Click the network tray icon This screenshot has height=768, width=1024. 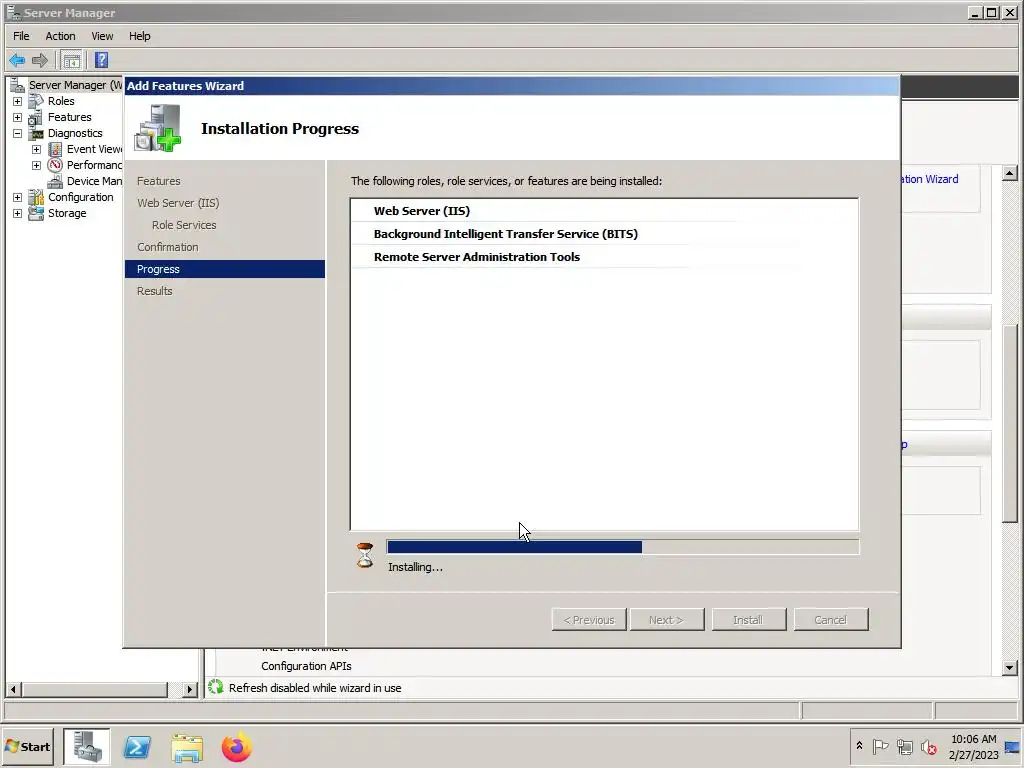coord(904,746)
